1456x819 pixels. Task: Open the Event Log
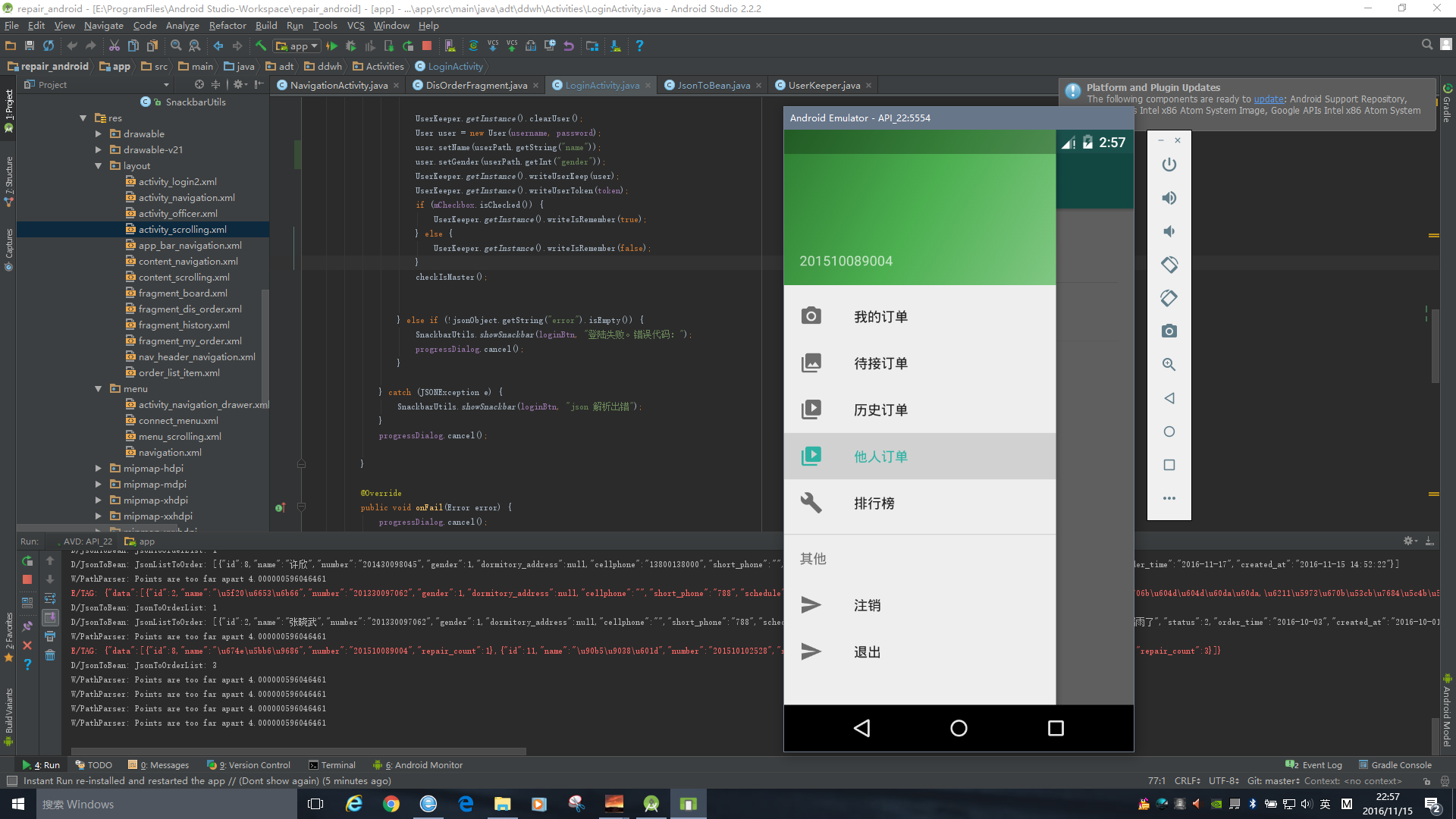1314,765
